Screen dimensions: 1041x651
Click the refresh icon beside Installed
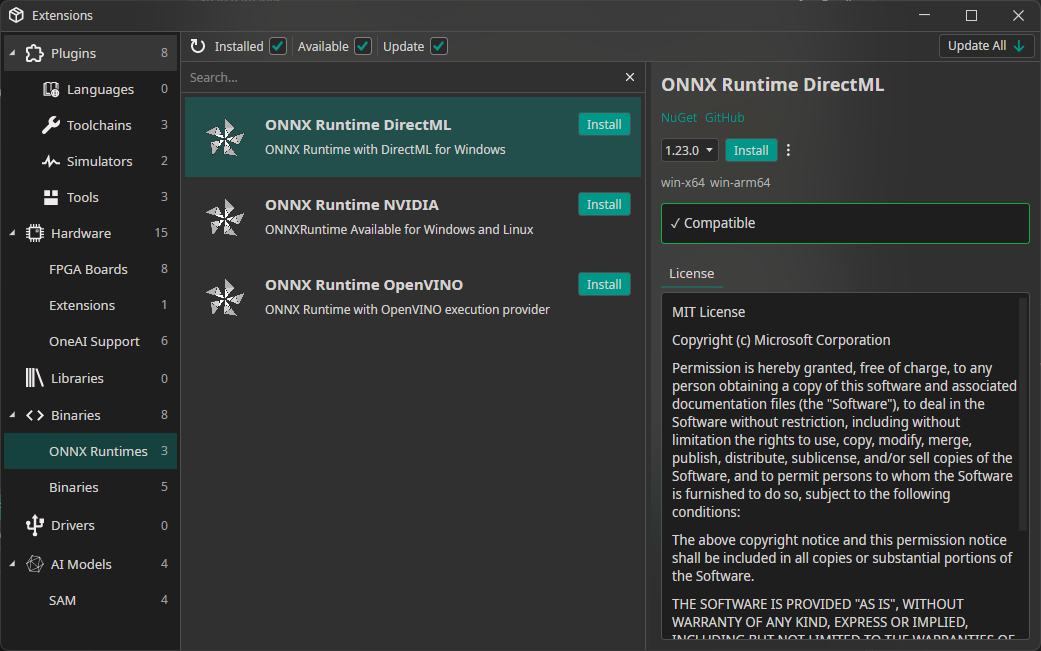(x=198, y=46)
